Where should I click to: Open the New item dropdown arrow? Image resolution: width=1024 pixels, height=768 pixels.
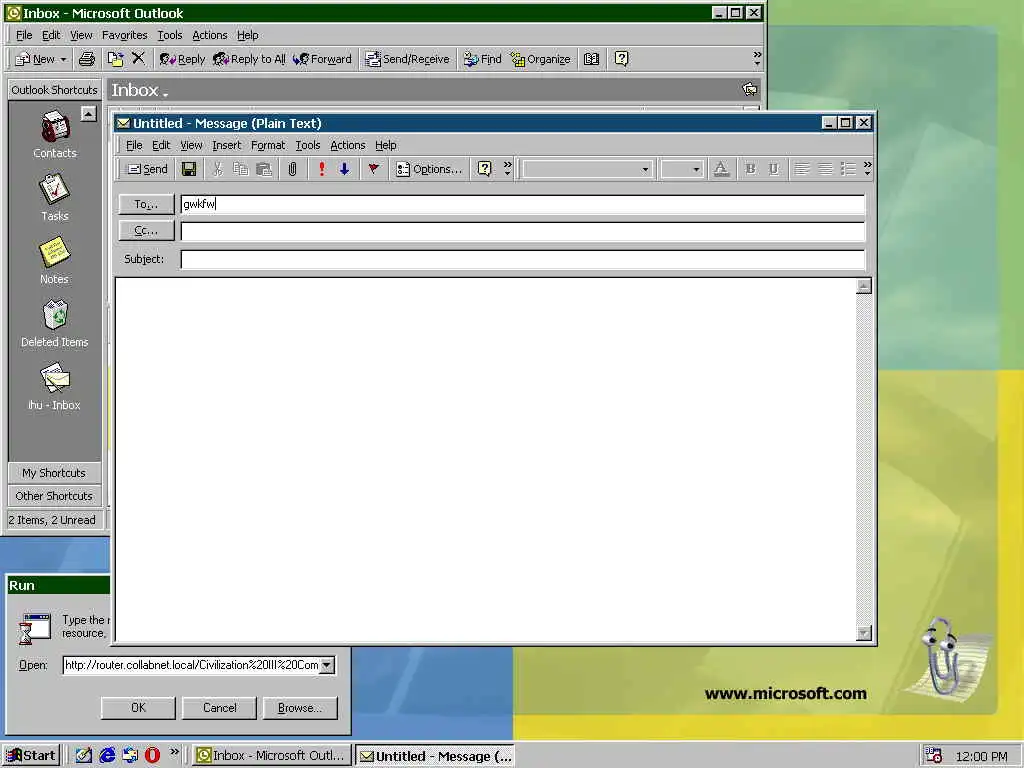click(x=63, y=59)
